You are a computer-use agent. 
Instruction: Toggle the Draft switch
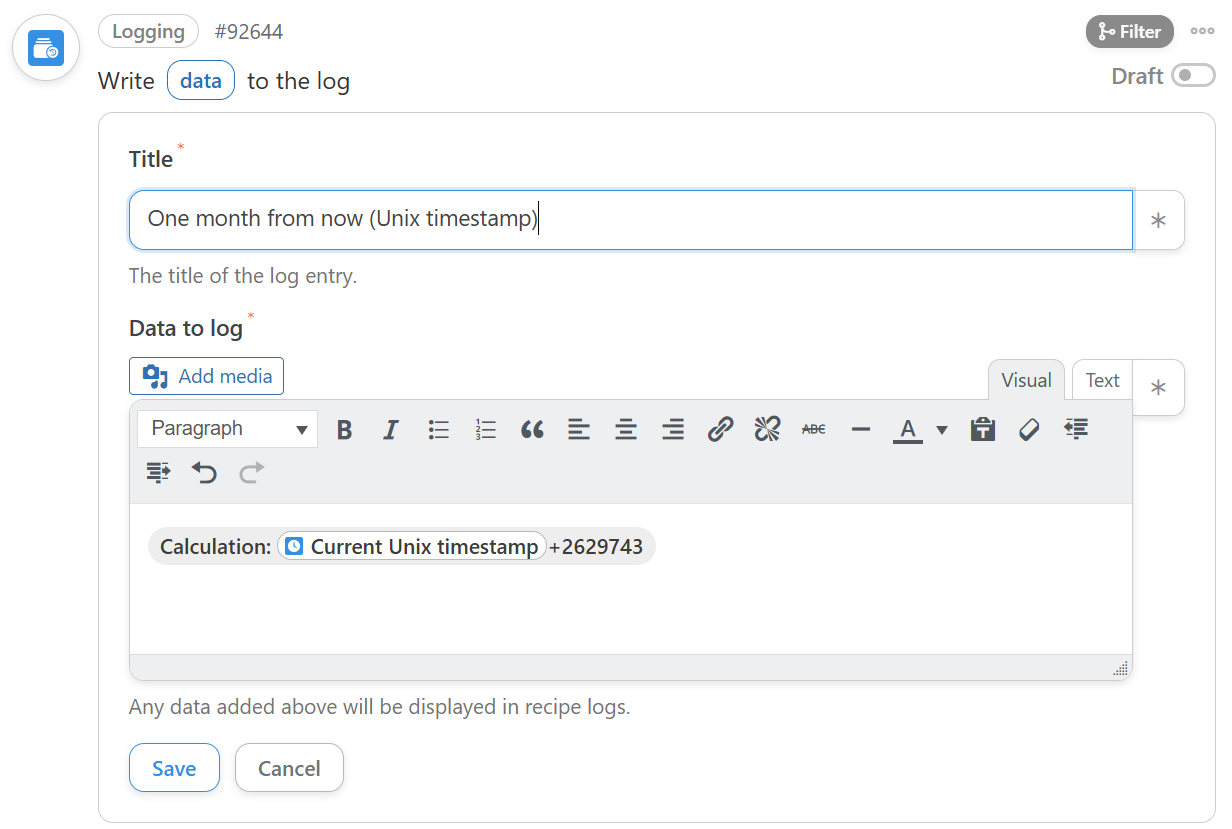coord(1192,76)
